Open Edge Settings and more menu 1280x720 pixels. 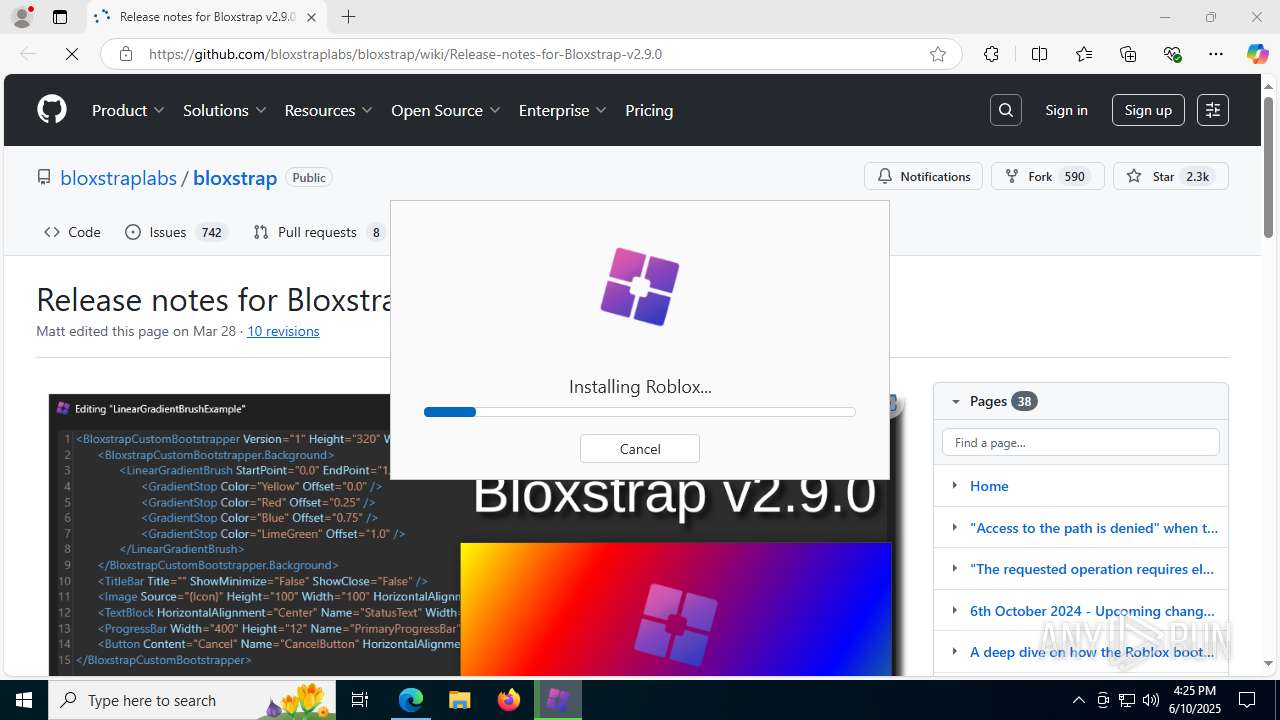[1216, 54]
